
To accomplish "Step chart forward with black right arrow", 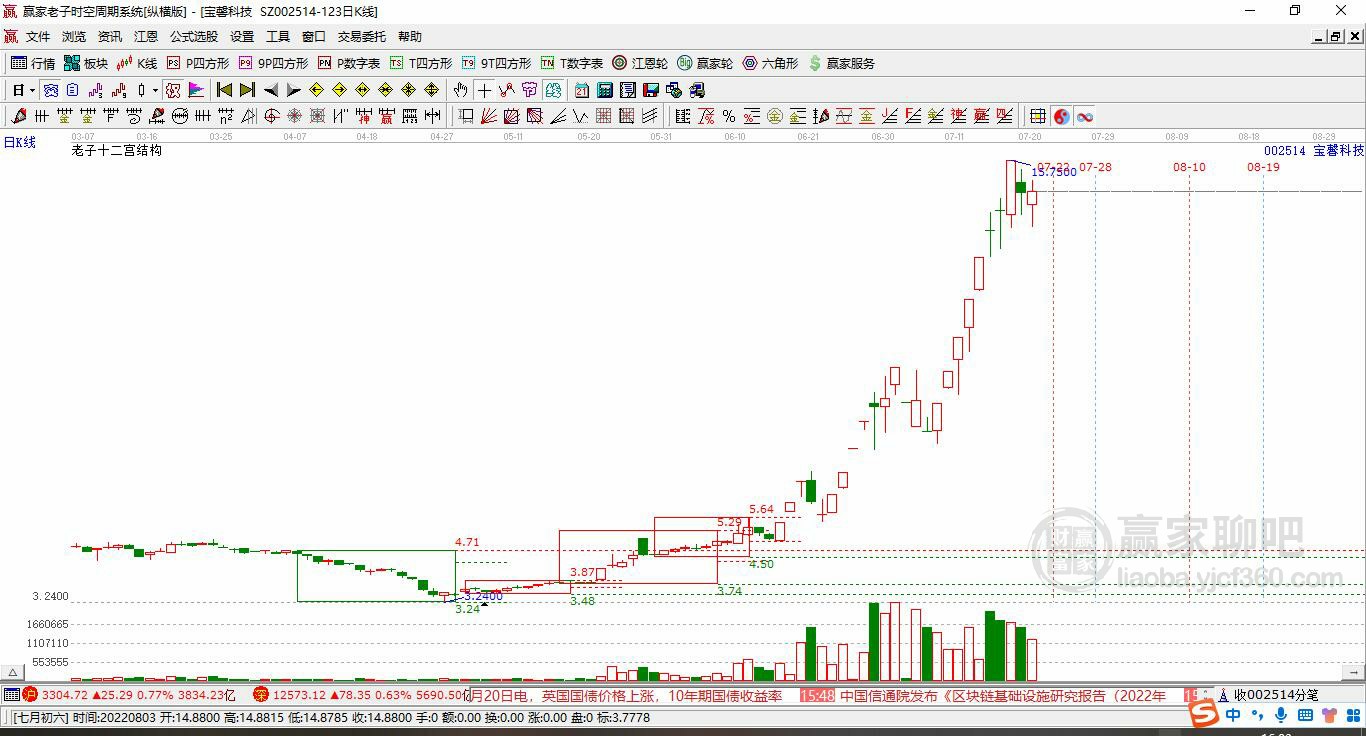I will click(x=293, y=90).
